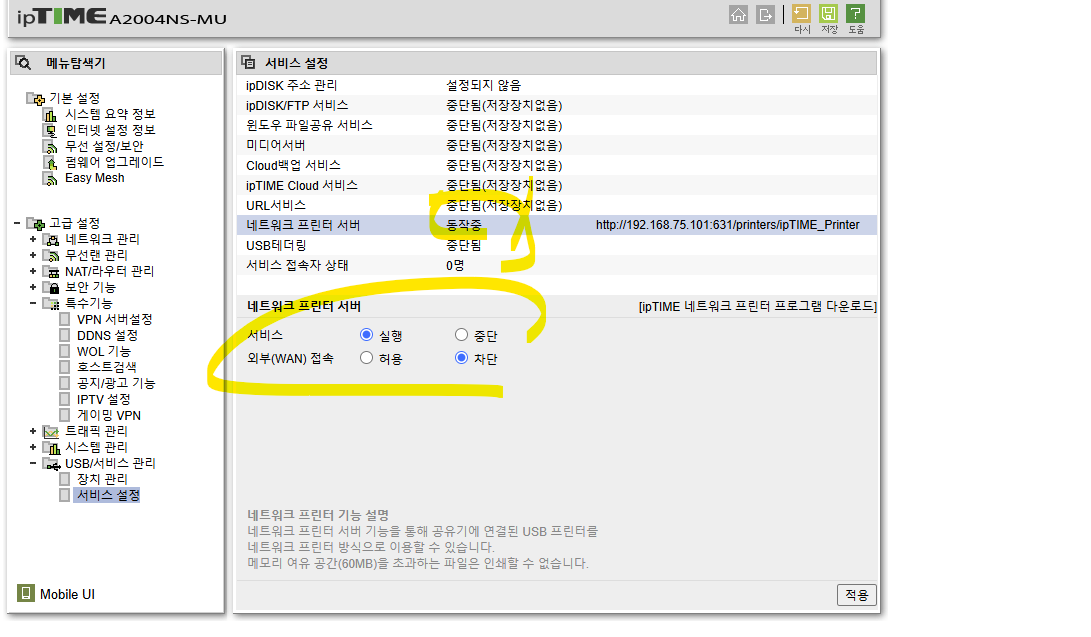
Task: Expand the 네트워크 관리 tree node
Action: [33, 239]
